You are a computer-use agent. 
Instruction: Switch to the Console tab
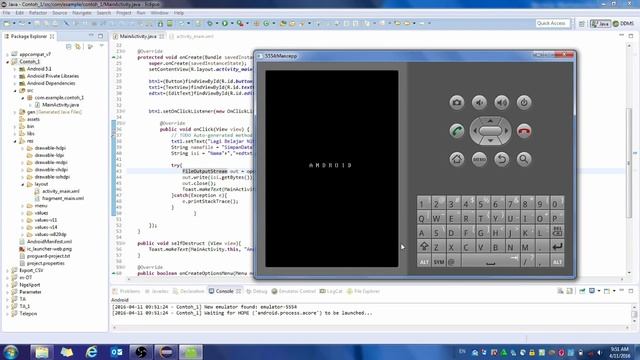(224, 291)
